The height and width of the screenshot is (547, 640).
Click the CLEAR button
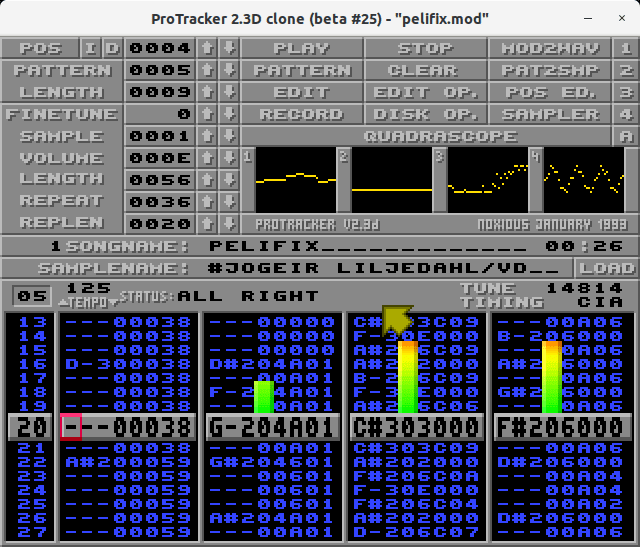425,70
